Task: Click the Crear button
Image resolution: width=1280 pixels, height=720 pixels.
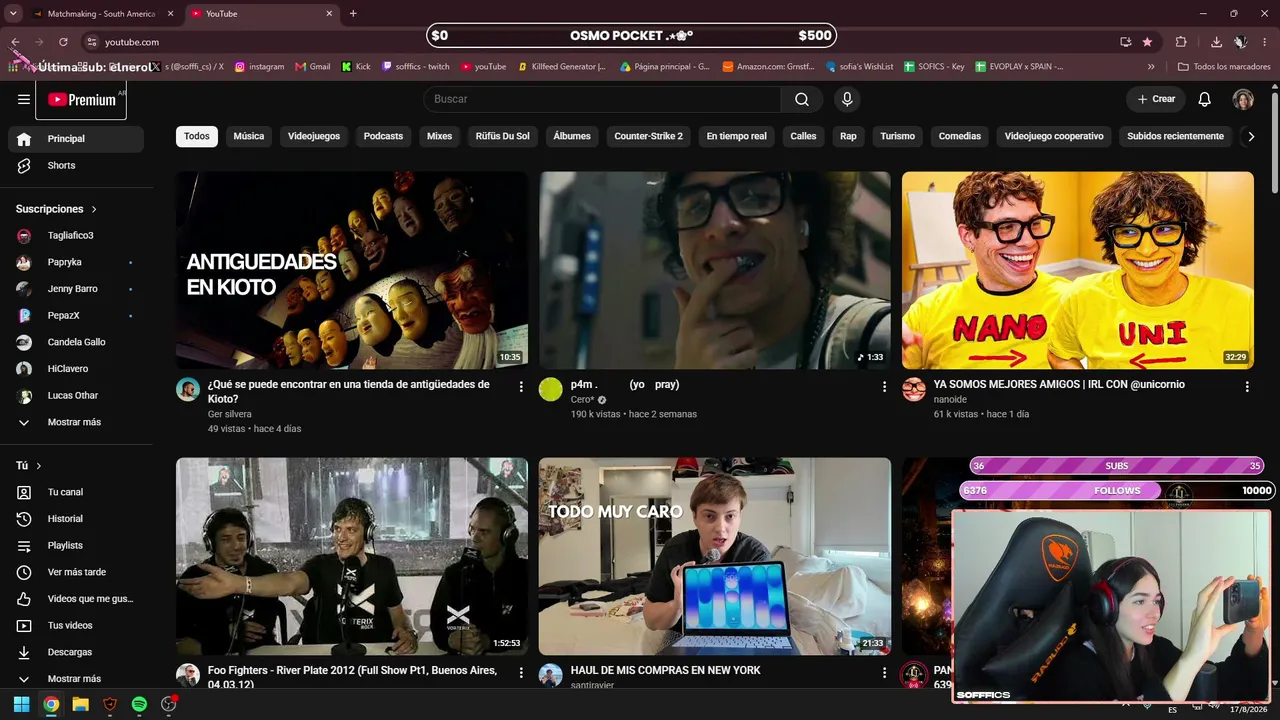Action: pos(1156,99)
